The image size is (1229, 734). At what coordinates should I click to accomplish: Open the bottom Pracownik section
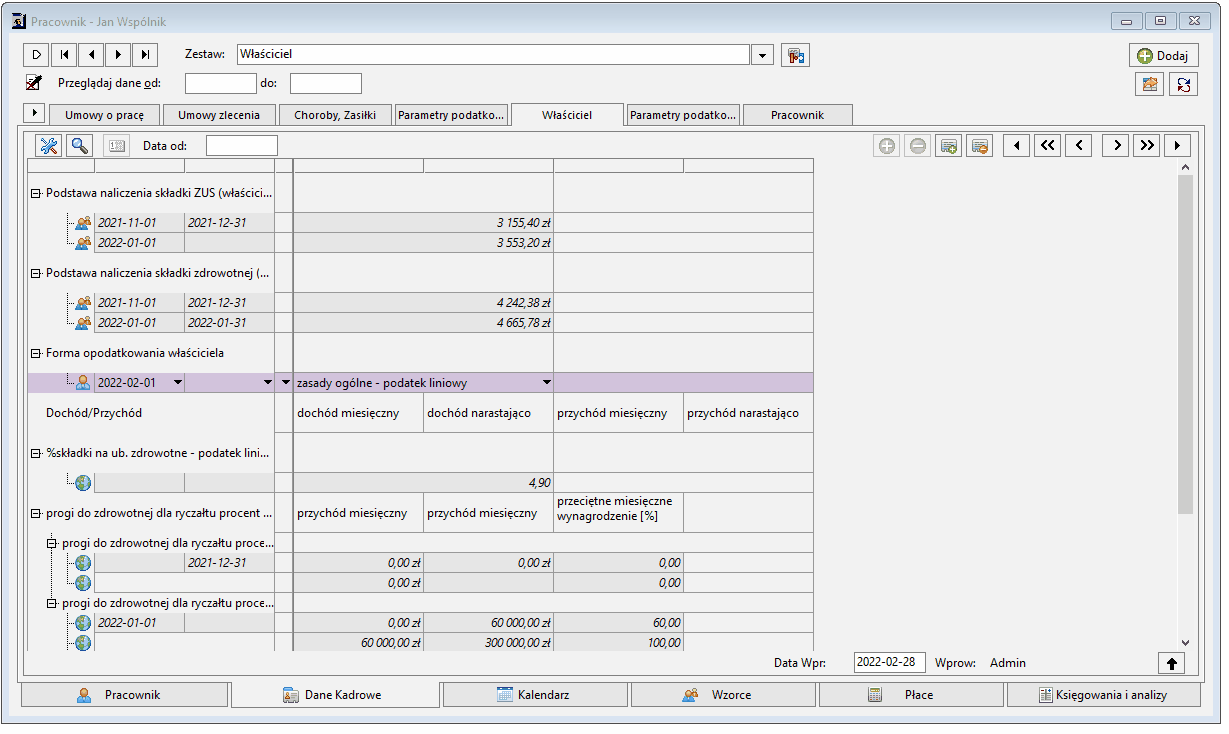[124, 695]
